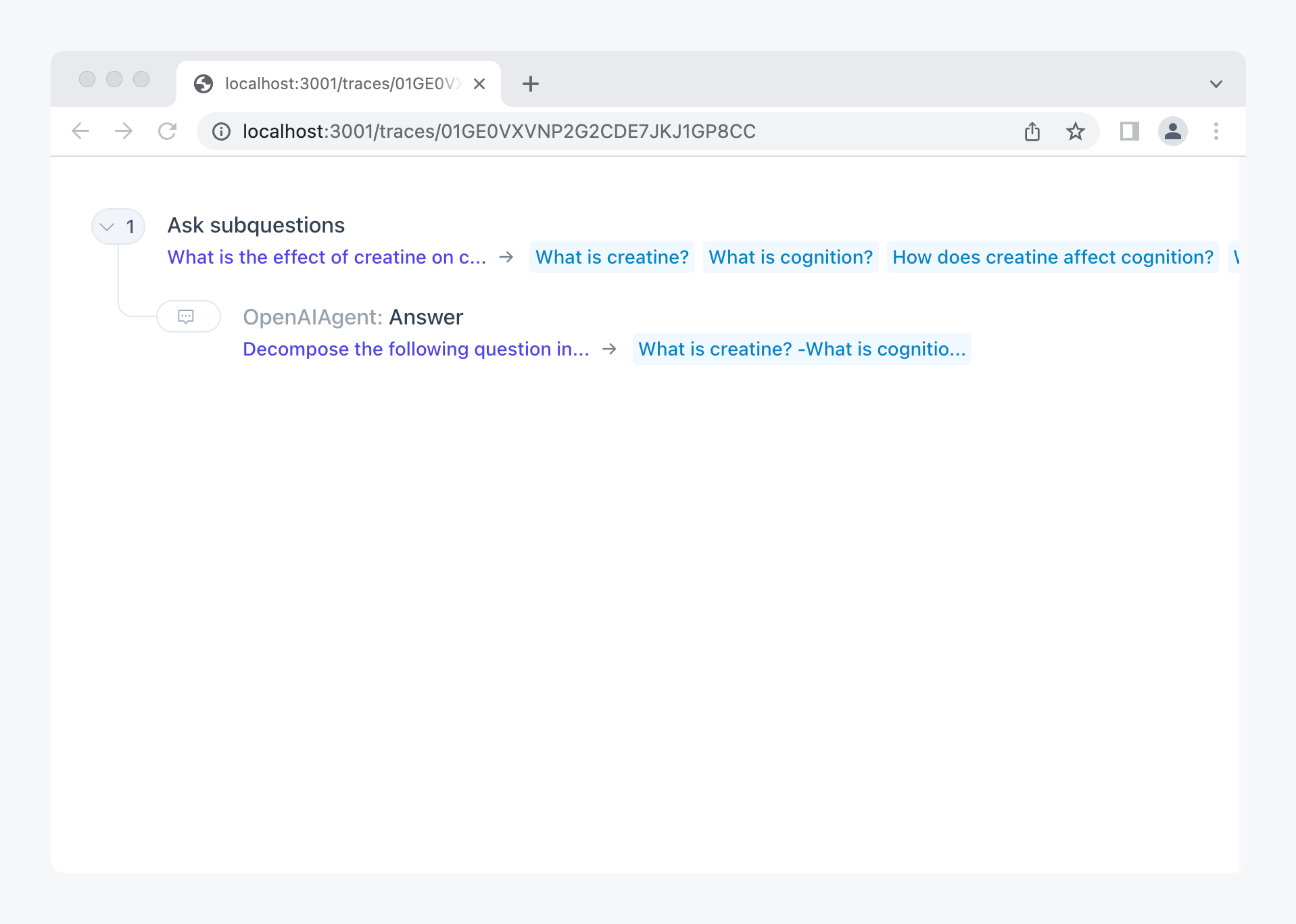
Task: Reload the current page
Action: (167, 131)
